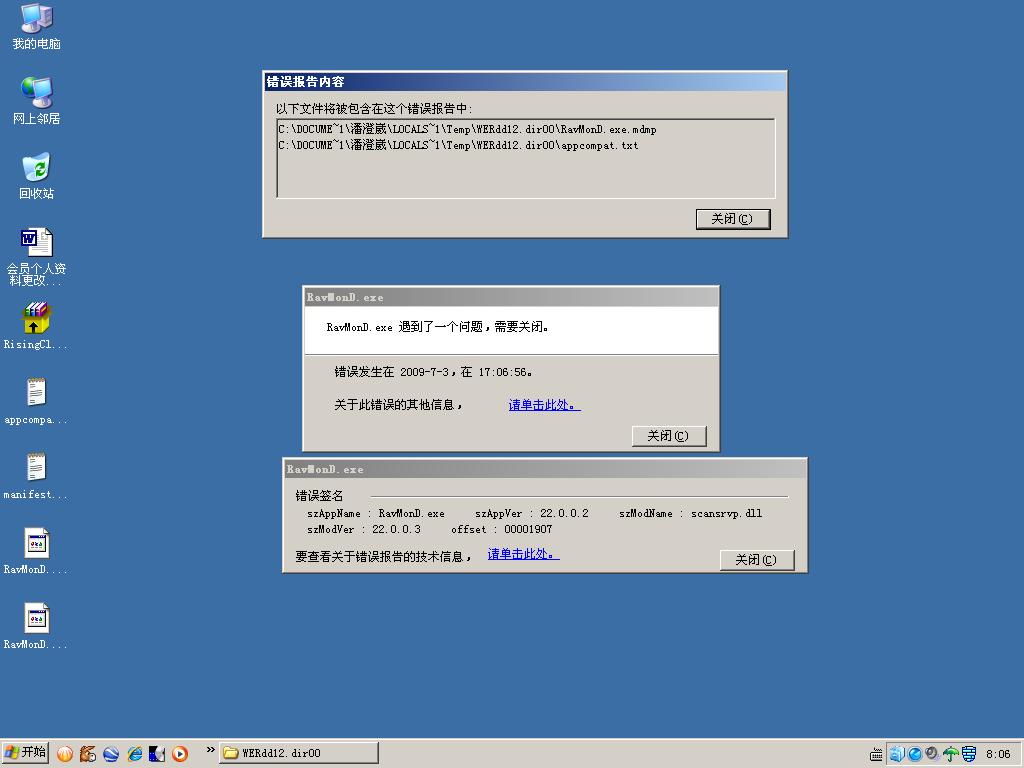
Task: Expand the quick launch overflow chevron
Action: tap(210, 750)
